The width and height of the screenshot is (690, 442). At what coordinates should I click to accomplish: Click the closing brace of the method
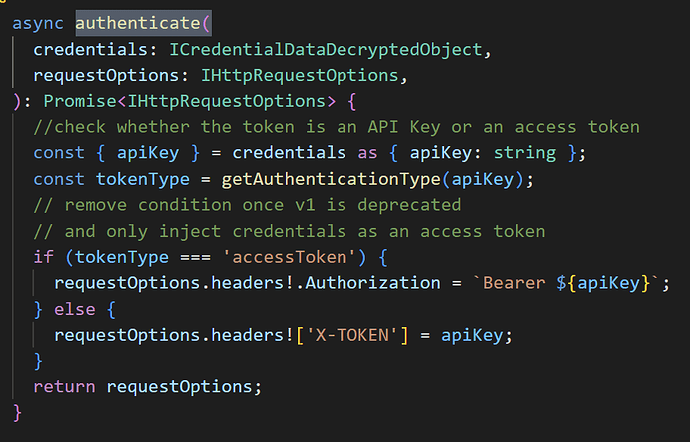[x=17, y=413]
